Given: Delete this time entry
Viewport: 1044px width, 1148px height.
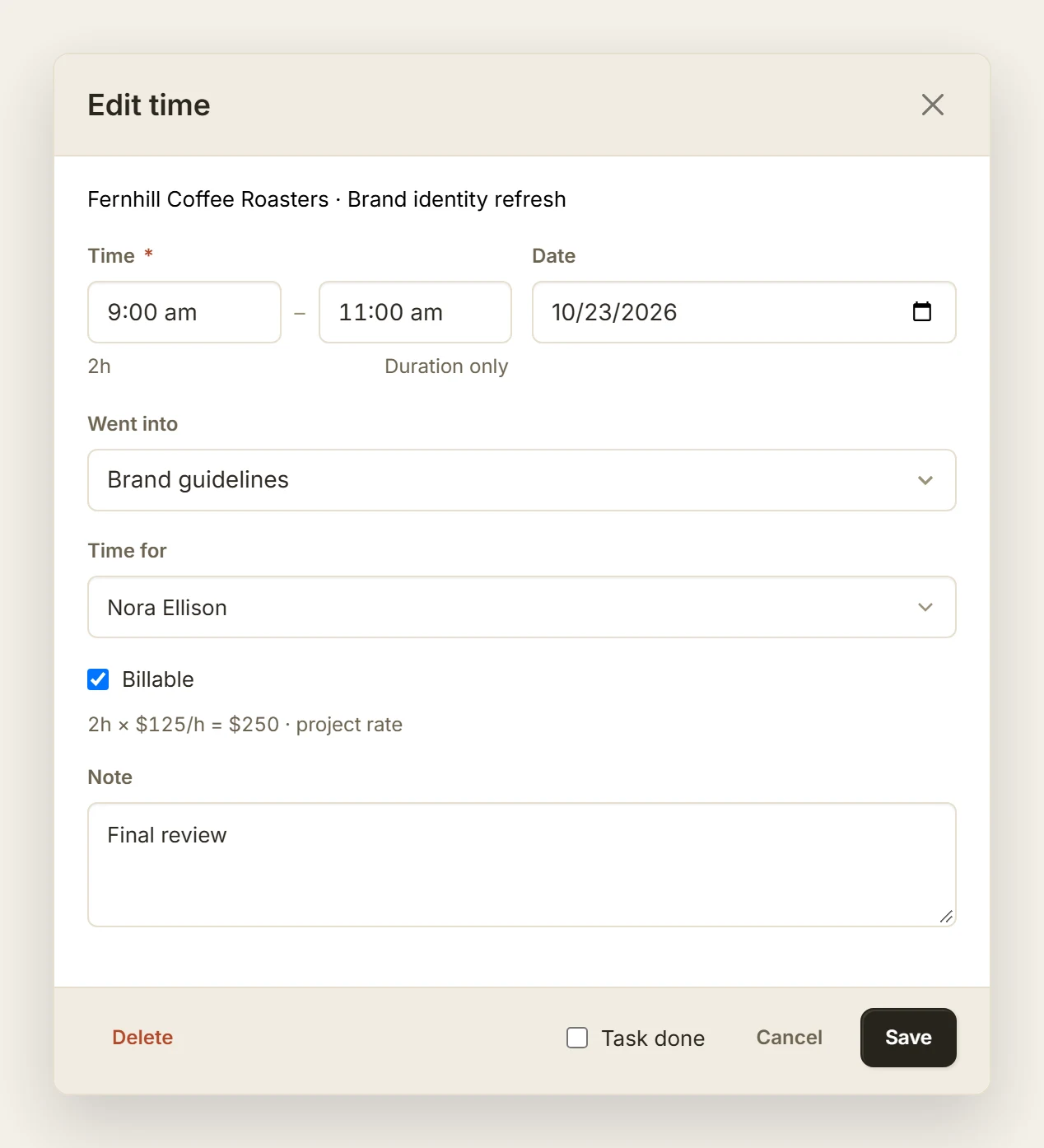Looking at the screenshot, I should tap(142, 1038).
